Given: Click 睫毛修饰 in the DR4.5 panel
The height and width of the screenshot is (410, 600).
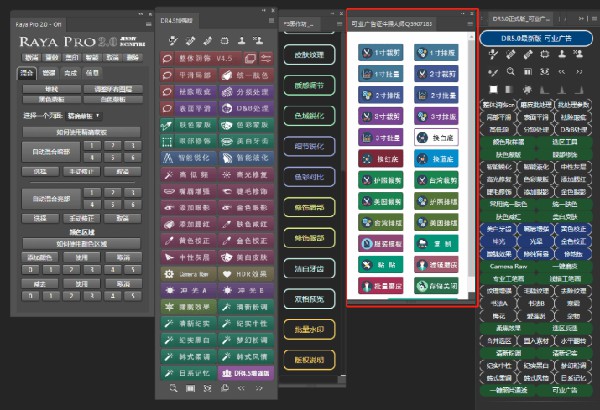Looking at the screenshot, I should [x=246, y=191].
